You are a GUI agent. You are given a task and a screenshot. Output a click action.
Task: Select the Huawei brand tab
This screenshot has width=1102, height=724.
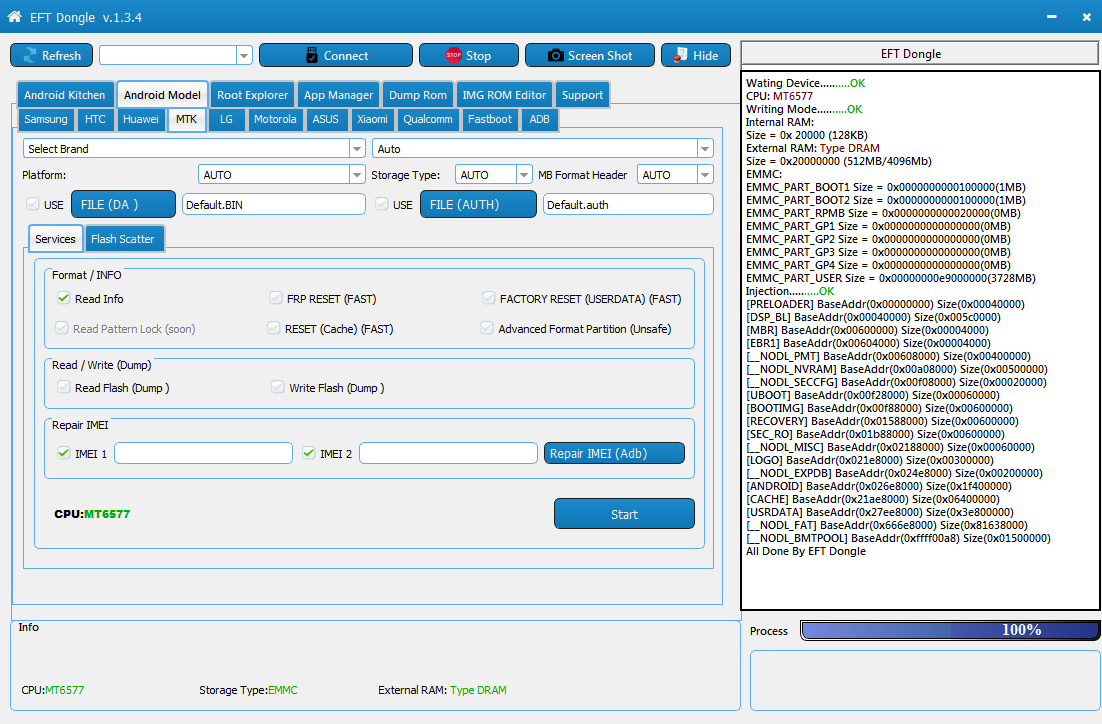(141, 119)
